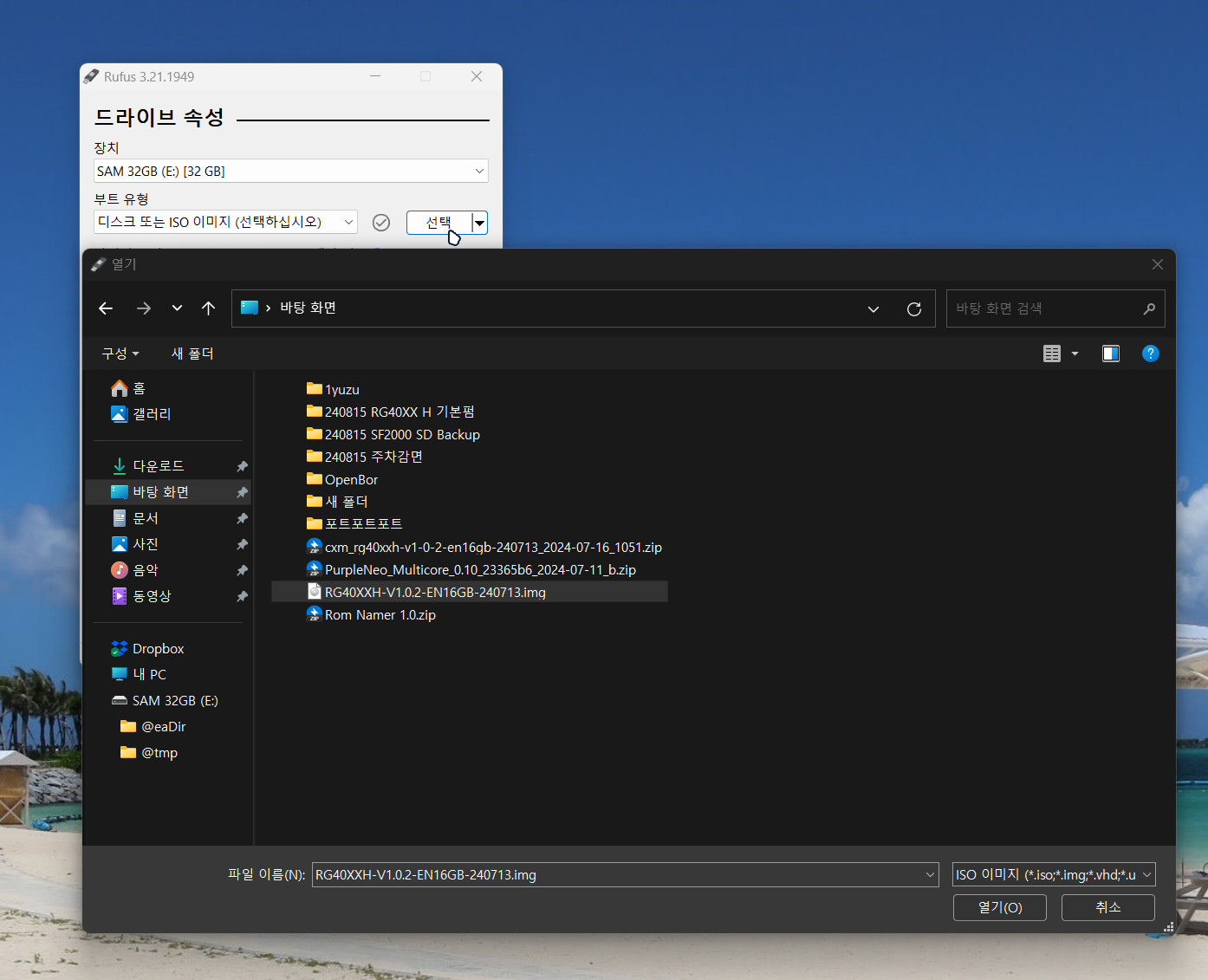Expand breadcrumb chevron before 바탕 화면
Image resolution: width=1208 pixels, height=980 pixels.
click(268, 308)
